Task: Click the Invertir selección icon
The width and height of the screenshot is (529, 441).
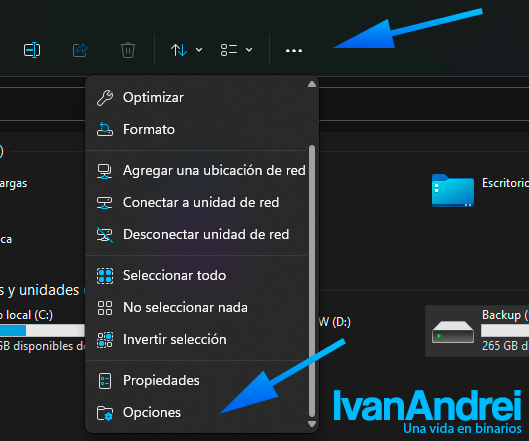Action: pos(105,340)
